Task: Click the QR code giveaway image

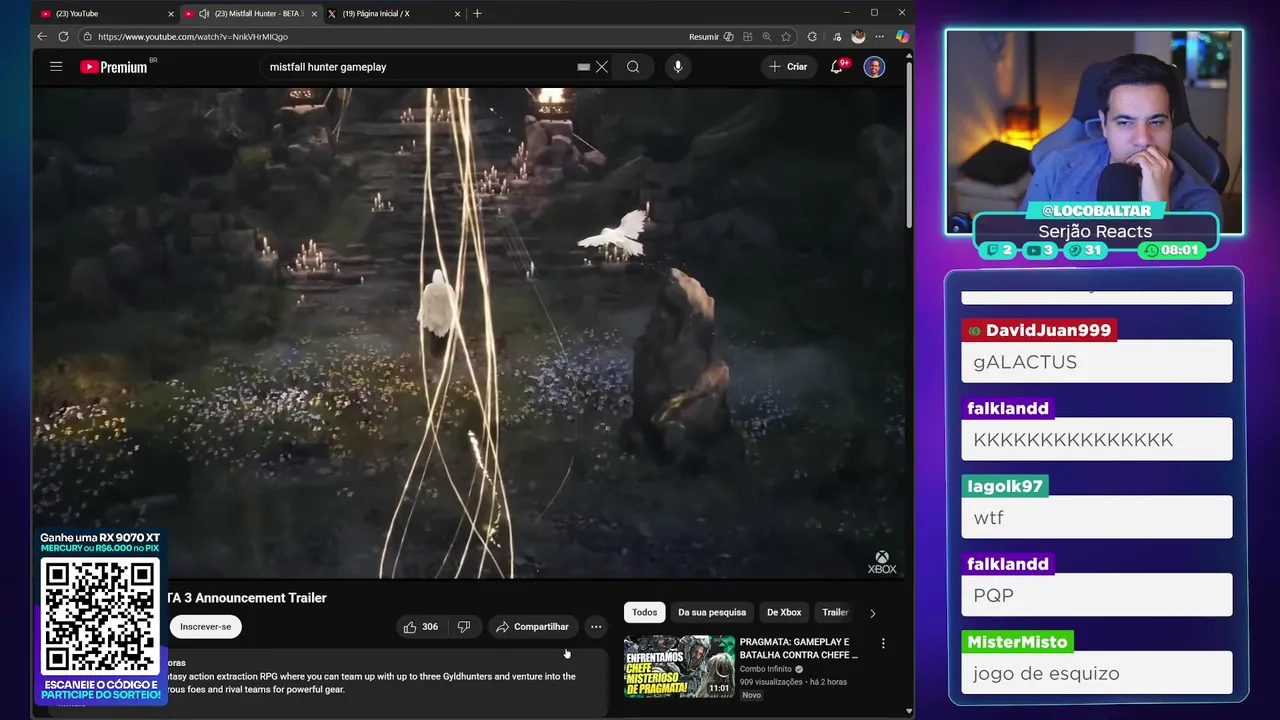Action: [x=100, y=616]
